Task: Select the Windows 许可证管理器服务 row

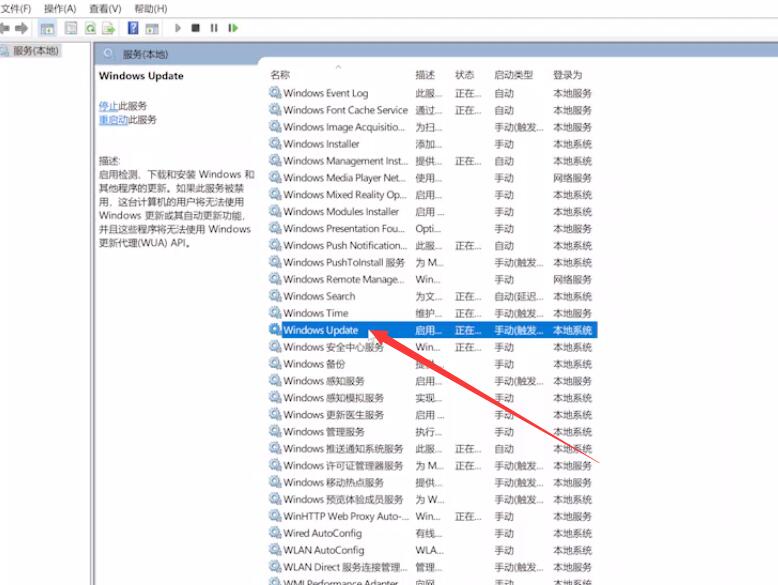Action: coord(432,465)
